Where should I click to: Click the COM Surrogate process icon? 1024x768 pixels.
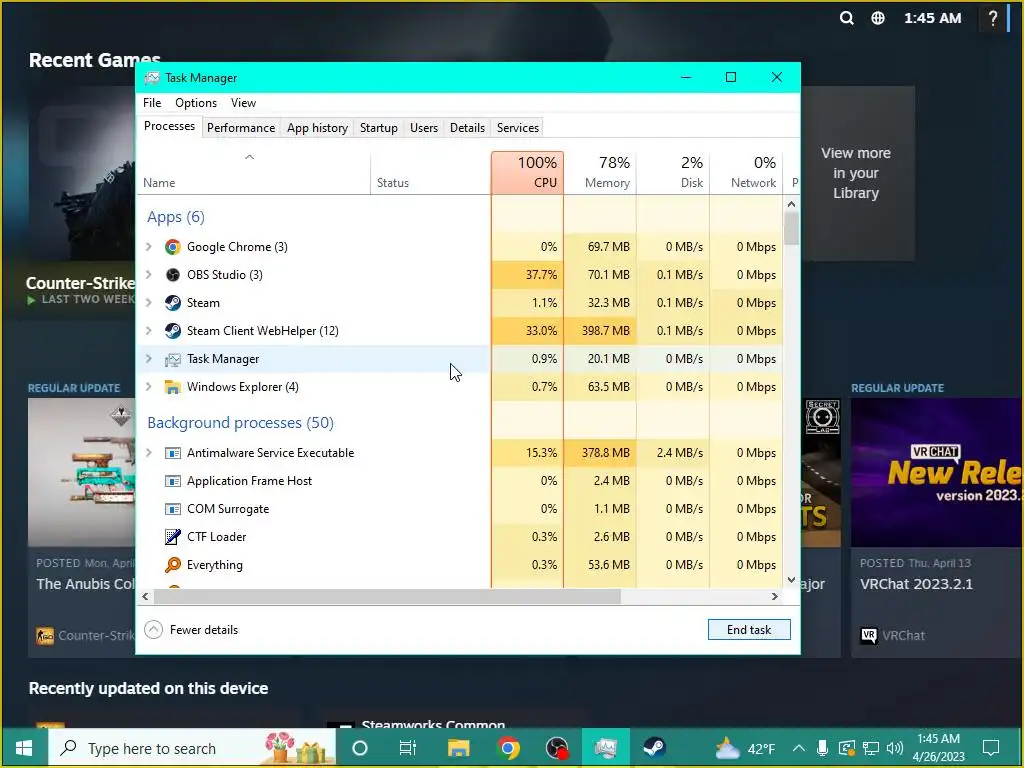(172, 509)
